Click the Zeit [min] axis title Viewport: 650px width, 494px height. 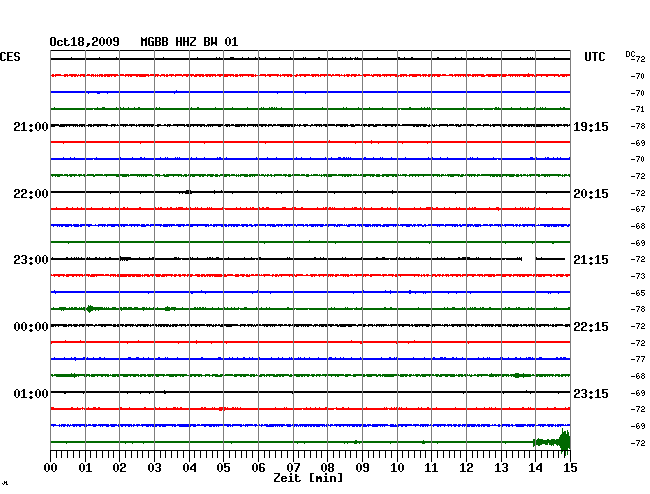308,478
